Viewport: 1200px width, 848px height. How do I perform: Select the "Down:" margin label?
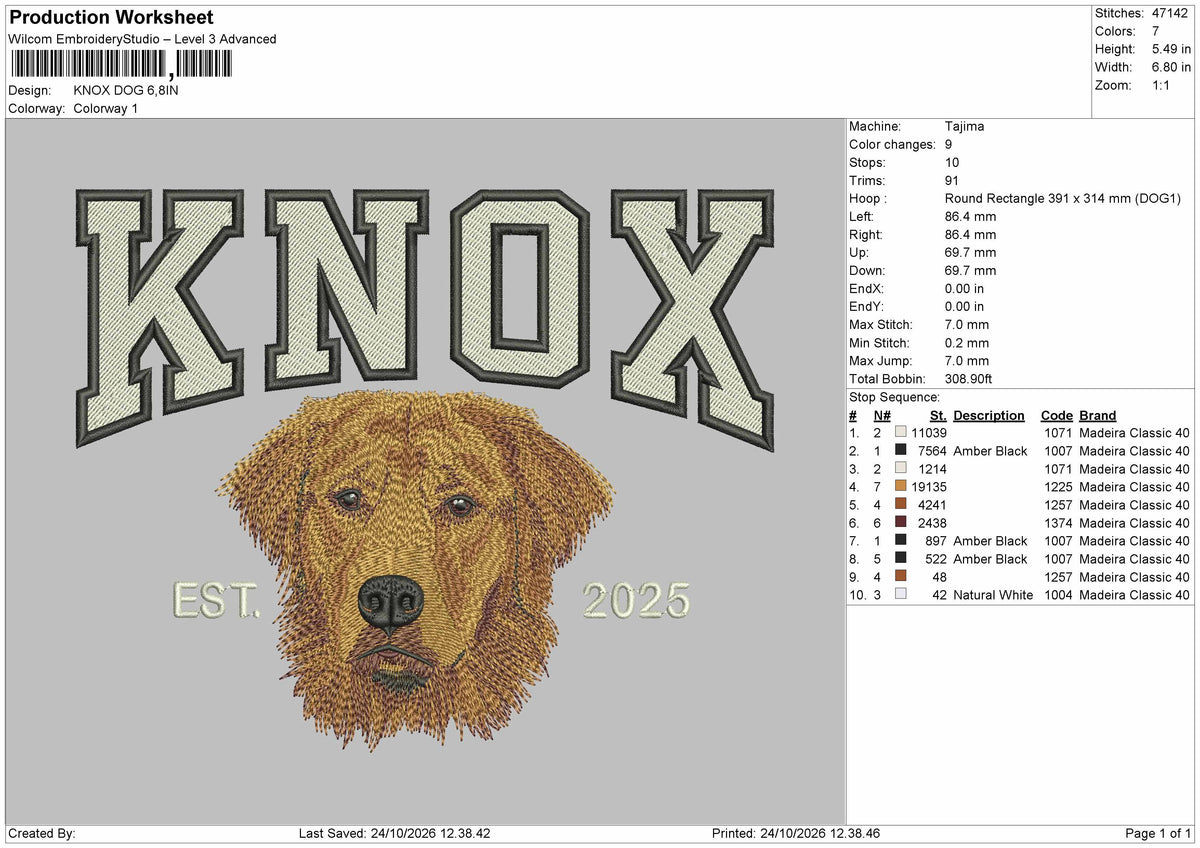pos(867,271)
